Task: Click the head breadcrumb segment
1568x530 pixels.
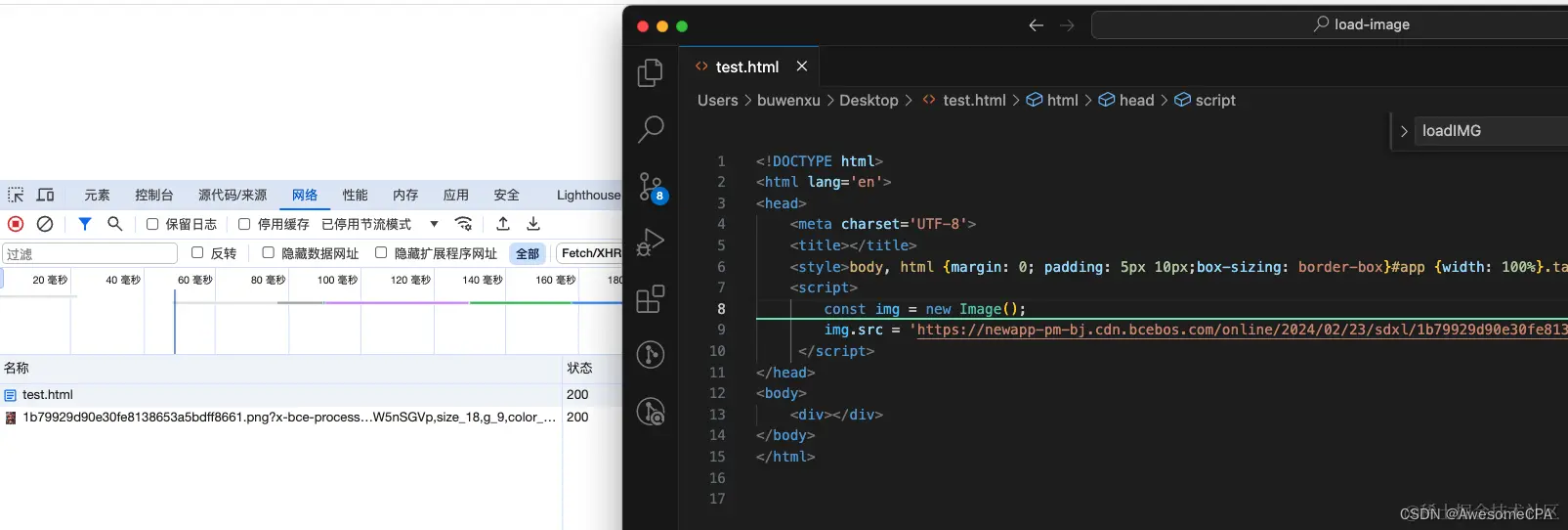Action: (1136, 100)
